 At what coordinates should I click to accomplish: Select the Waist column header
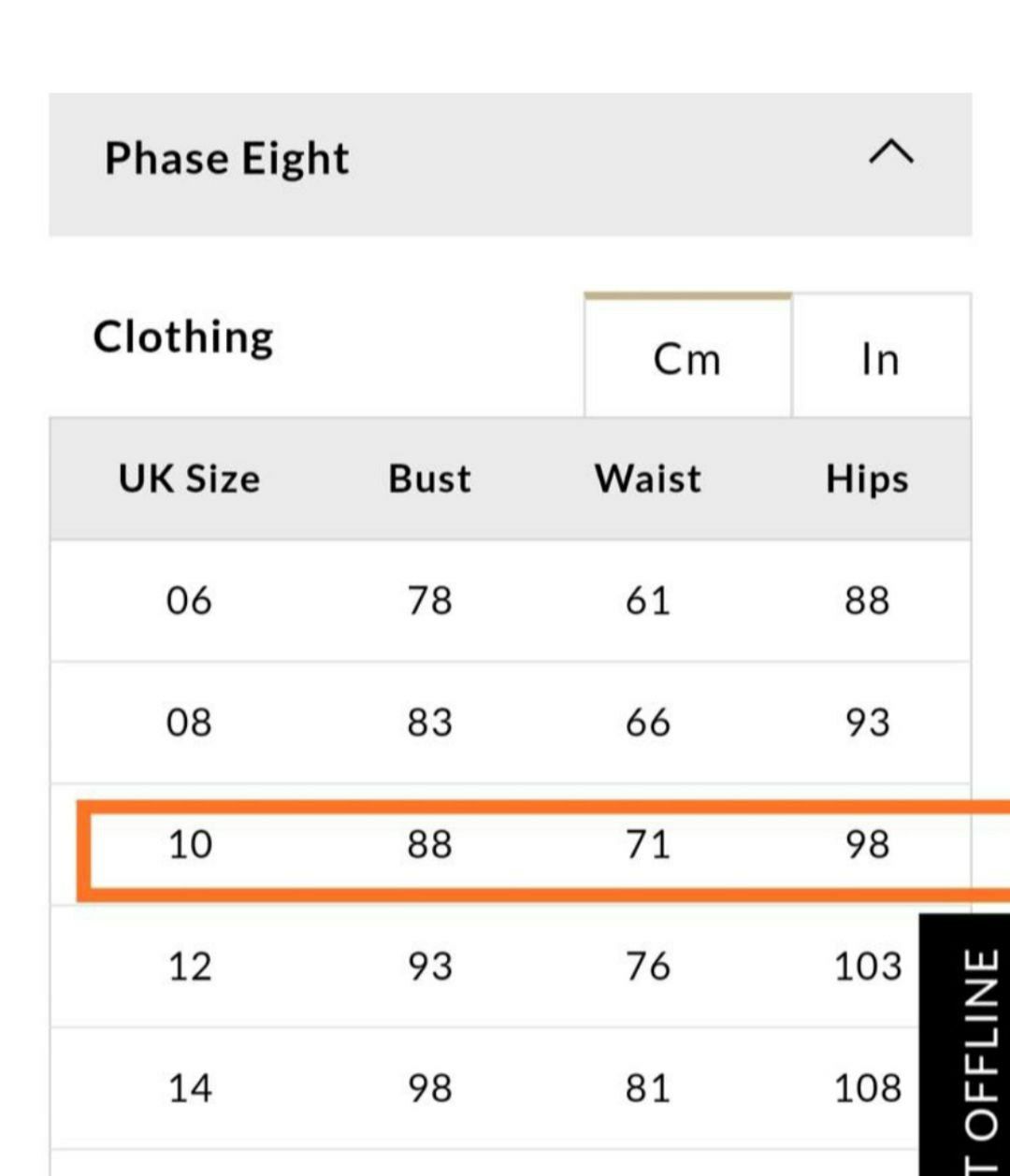tap(648, 479)
